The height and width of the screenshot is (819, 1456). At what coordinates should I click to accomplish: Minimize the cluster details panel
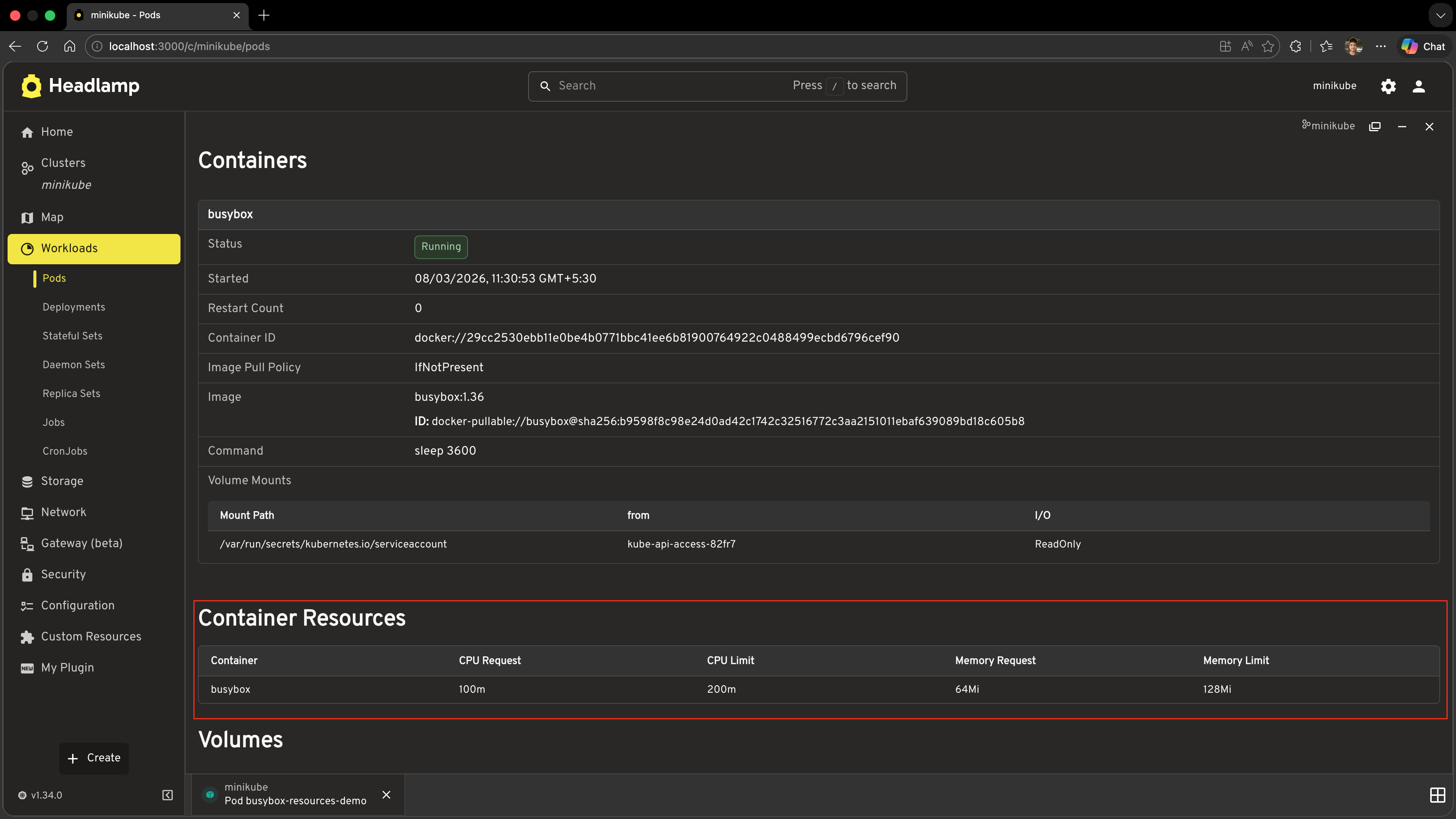pos(1402,126)
